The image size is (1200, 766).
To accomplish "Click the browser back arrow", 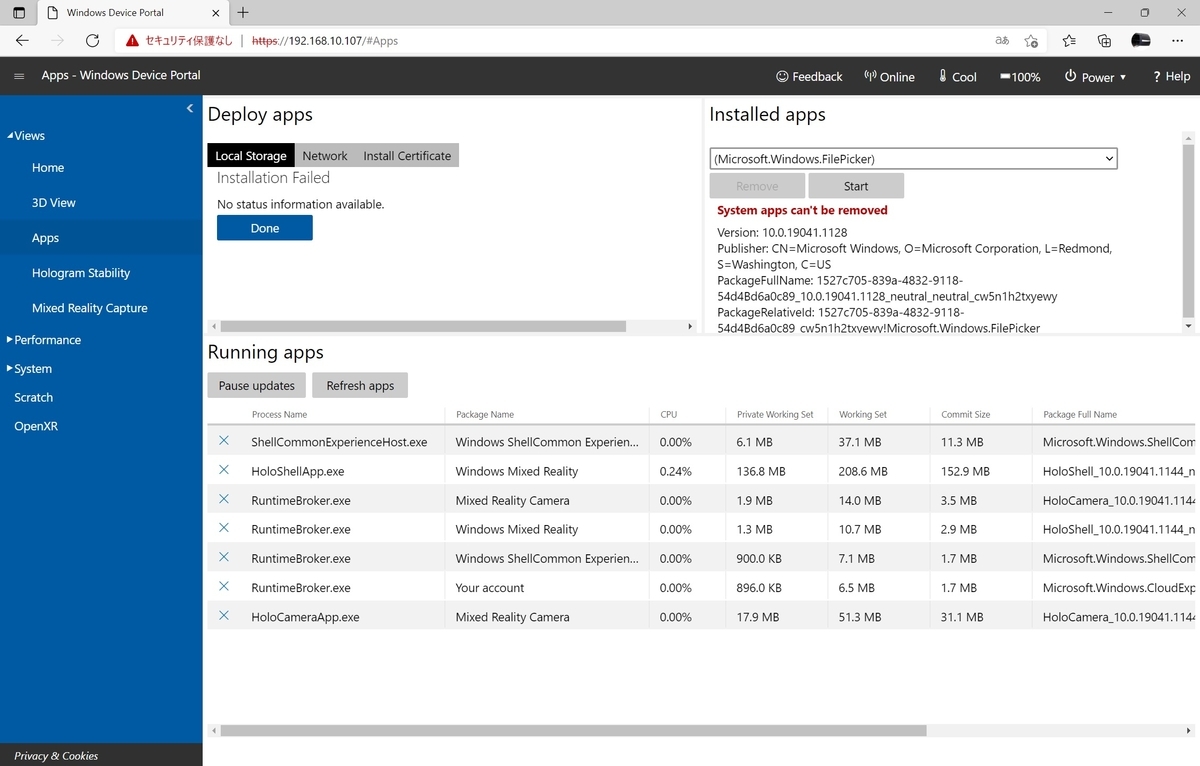I will tap(22, 41).
